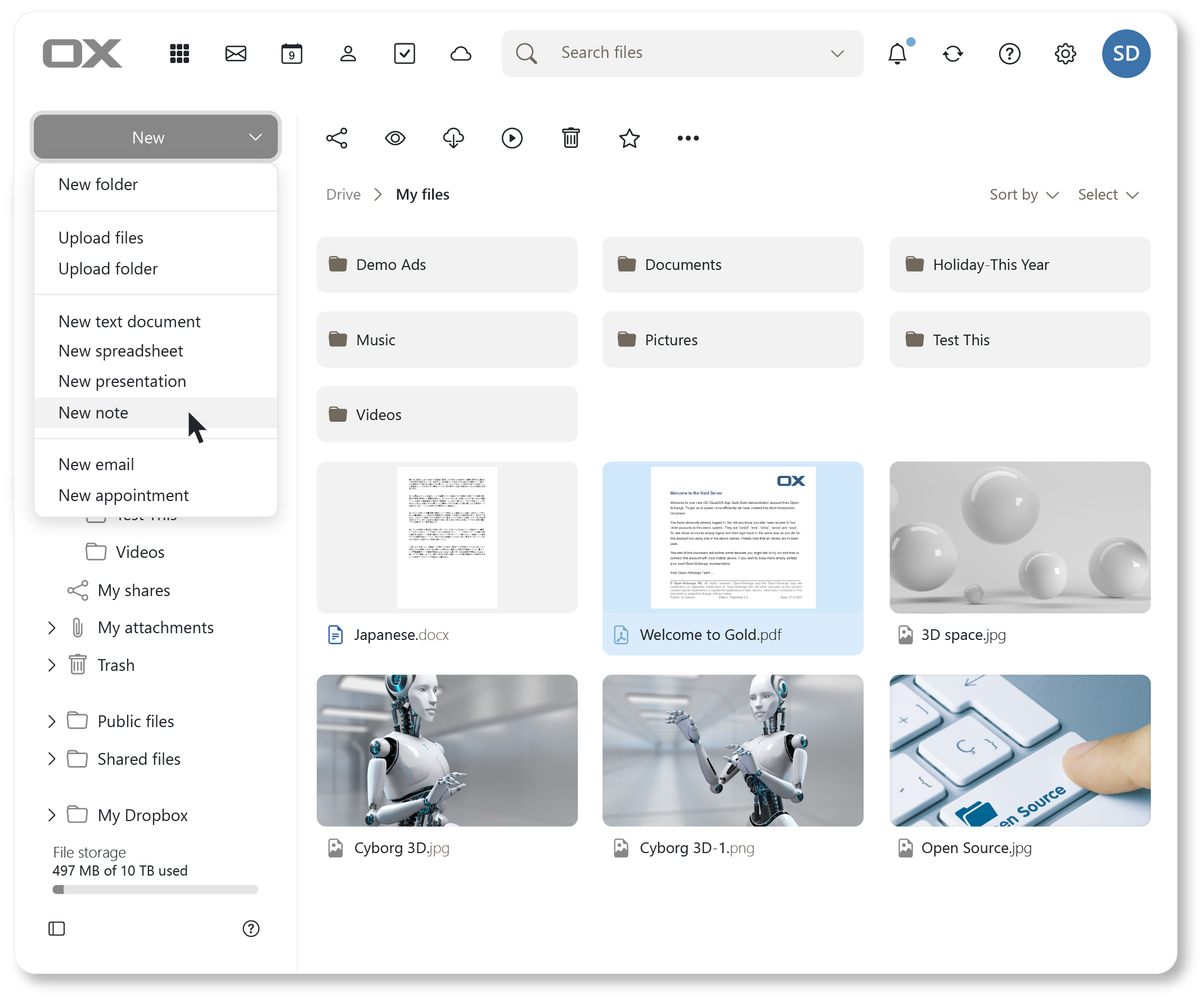The height and width of the screenshot is (1001, 1204).
Task: Open the Demo Ads folder
Action: (447, 265)
